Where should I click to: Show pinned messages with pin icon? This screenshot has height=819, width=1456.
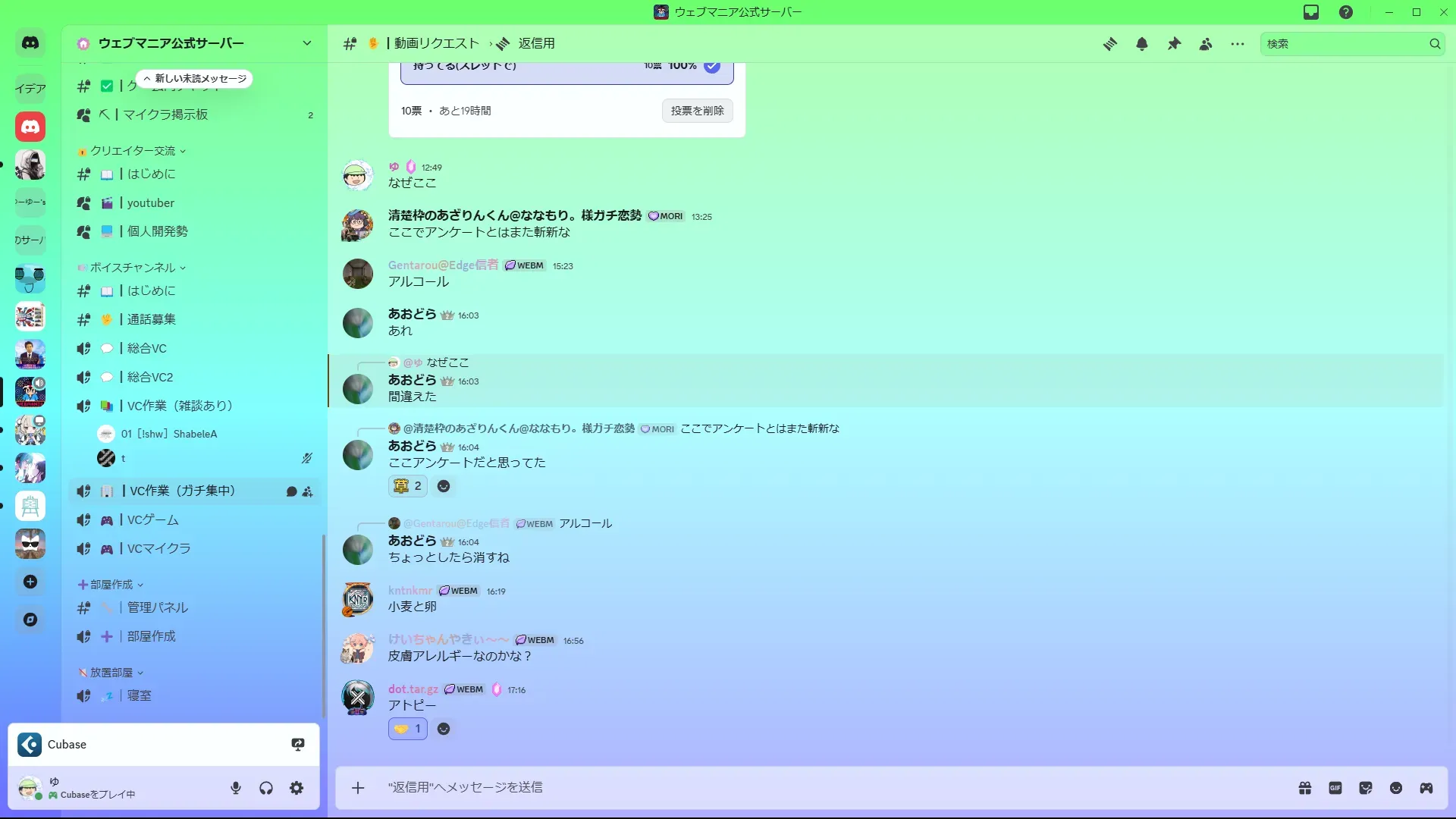pos(1174,44)
